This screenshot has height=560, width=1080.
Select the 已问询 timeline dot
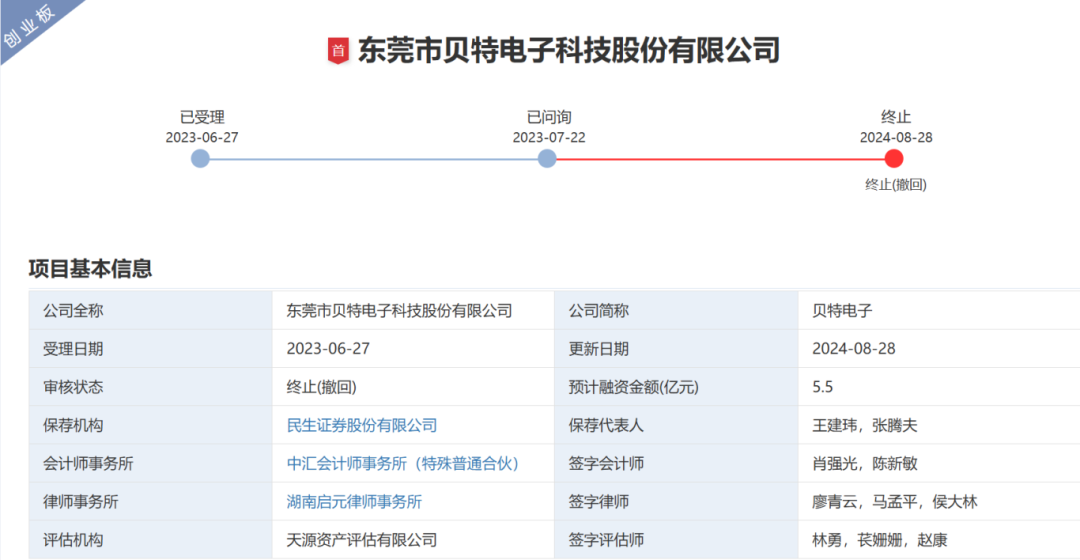547,159
